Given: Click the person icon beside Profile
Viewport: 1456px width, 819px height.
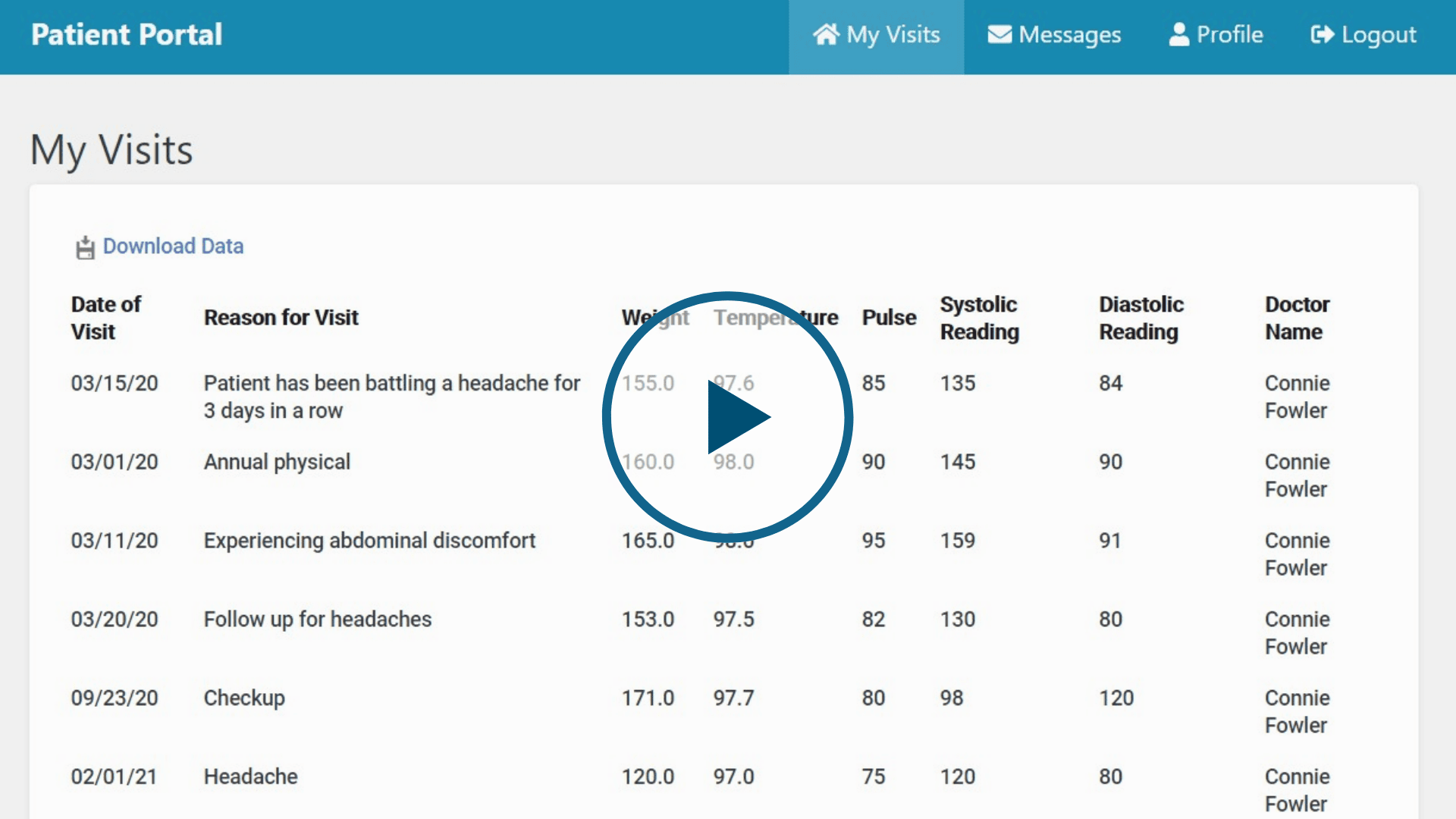Looking at the screenshot, I should coord(1178,34).
